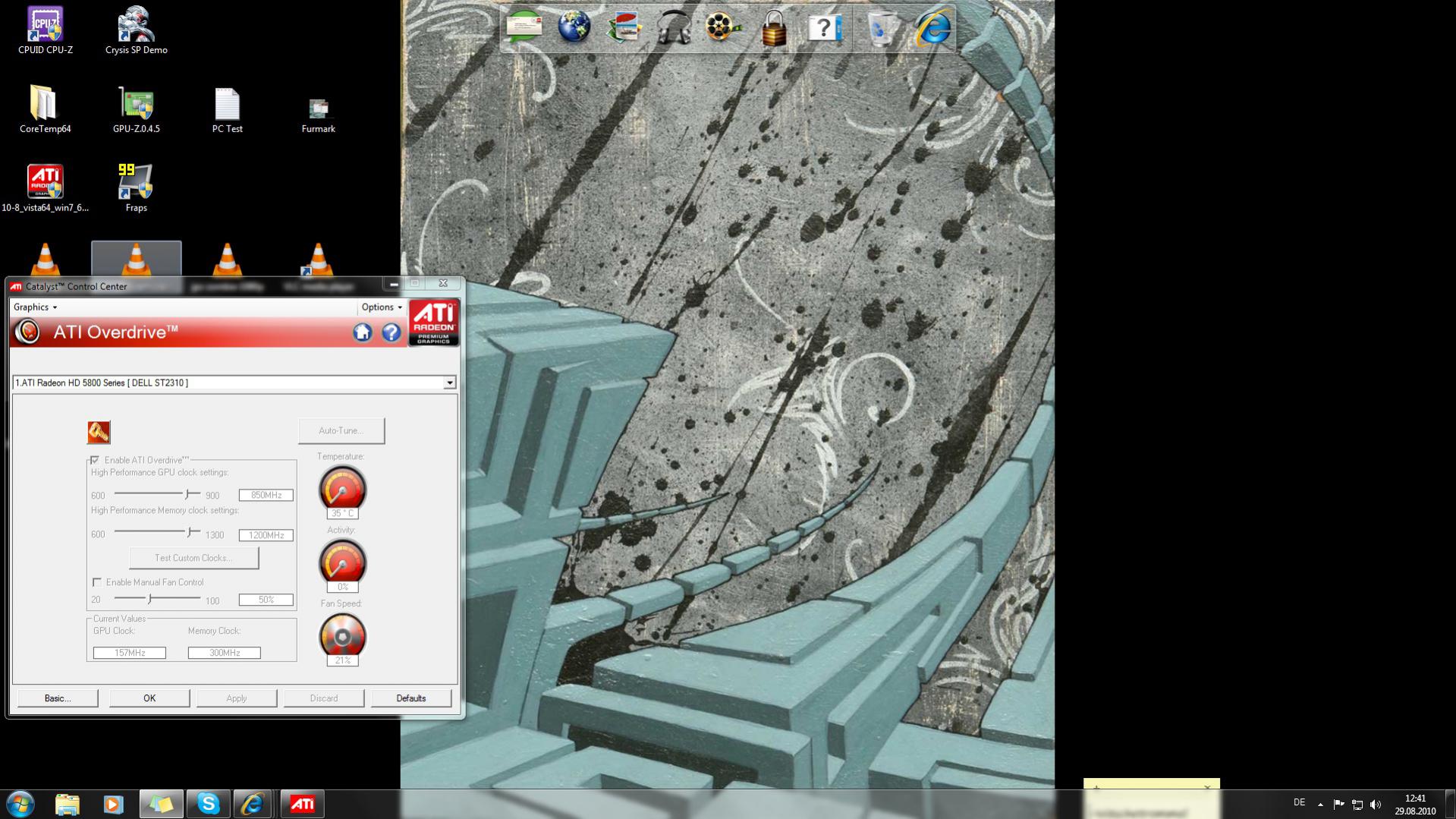
Task: Show hidden system tray icons
Action: pyautogui.click(x=1320, y=804)
